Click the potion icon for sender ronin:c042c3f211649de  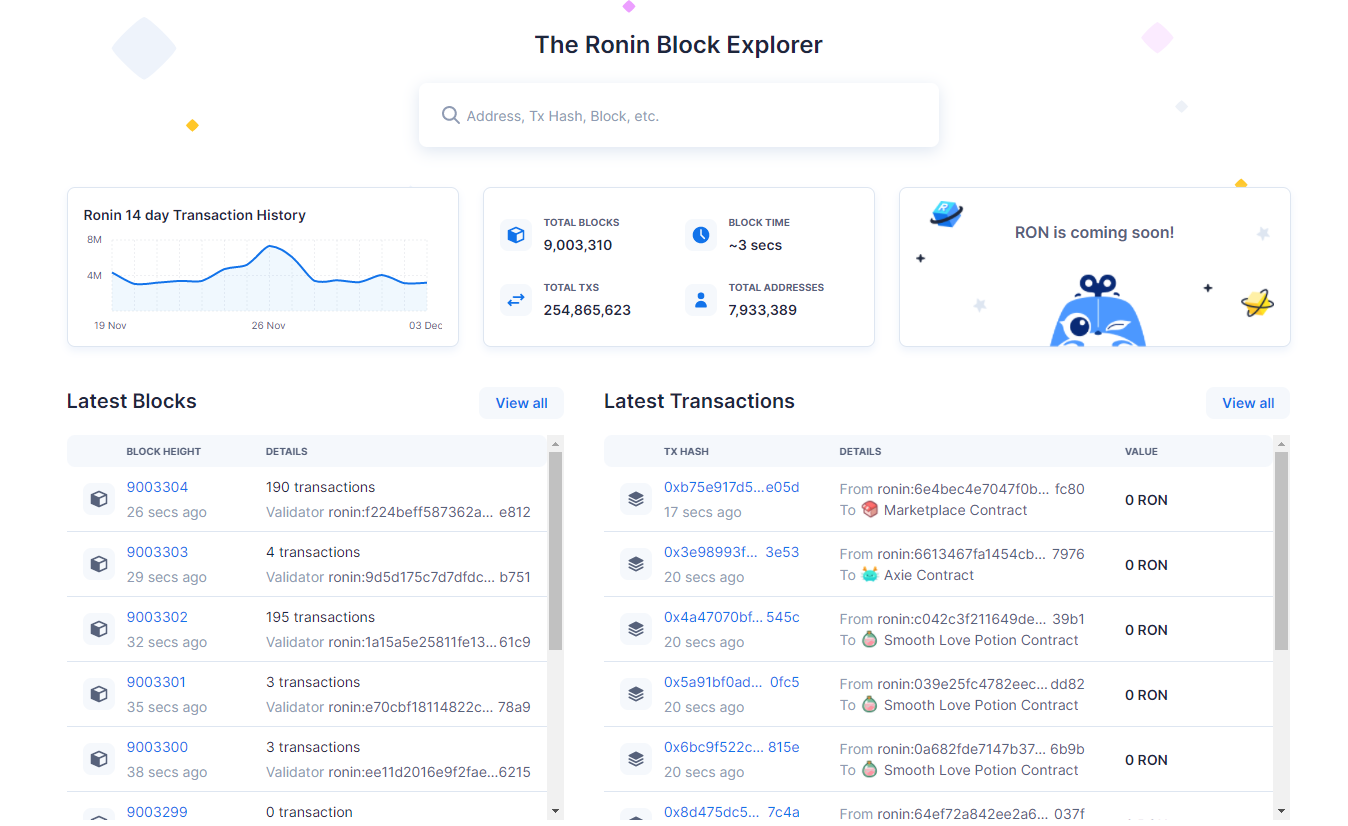(870, 640)
